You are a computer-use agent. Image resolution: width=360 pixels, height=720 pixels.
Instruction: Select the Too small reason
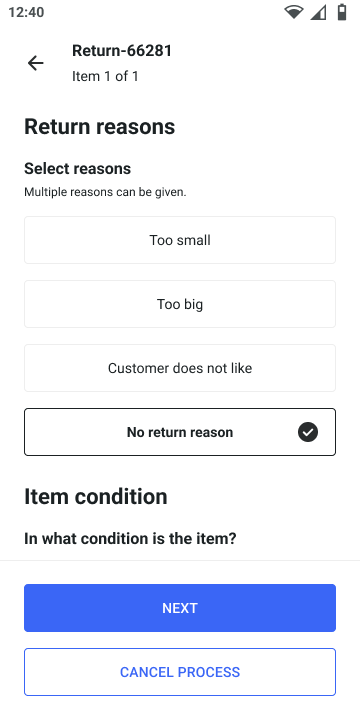coord(180,240)
